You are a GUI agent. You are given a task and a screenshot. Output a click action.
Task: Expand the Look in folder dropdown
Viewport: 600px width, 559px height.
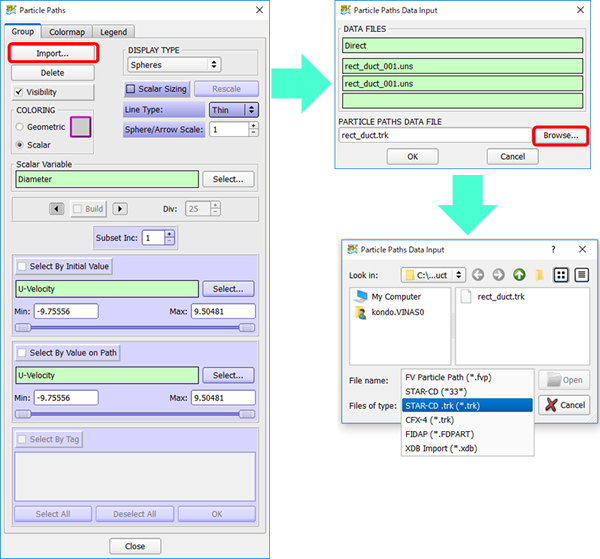432,275
